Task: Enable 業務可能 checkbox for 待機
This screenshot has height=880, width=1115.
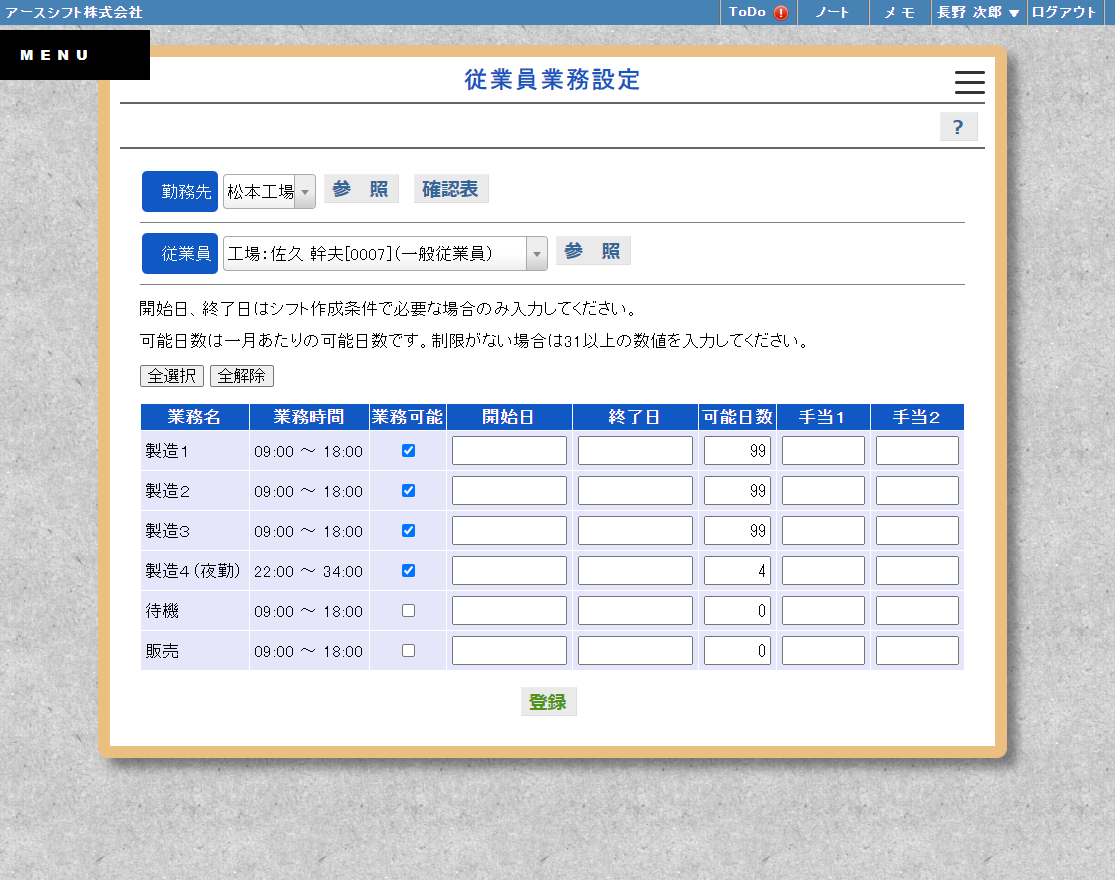Action: (408, 611)
